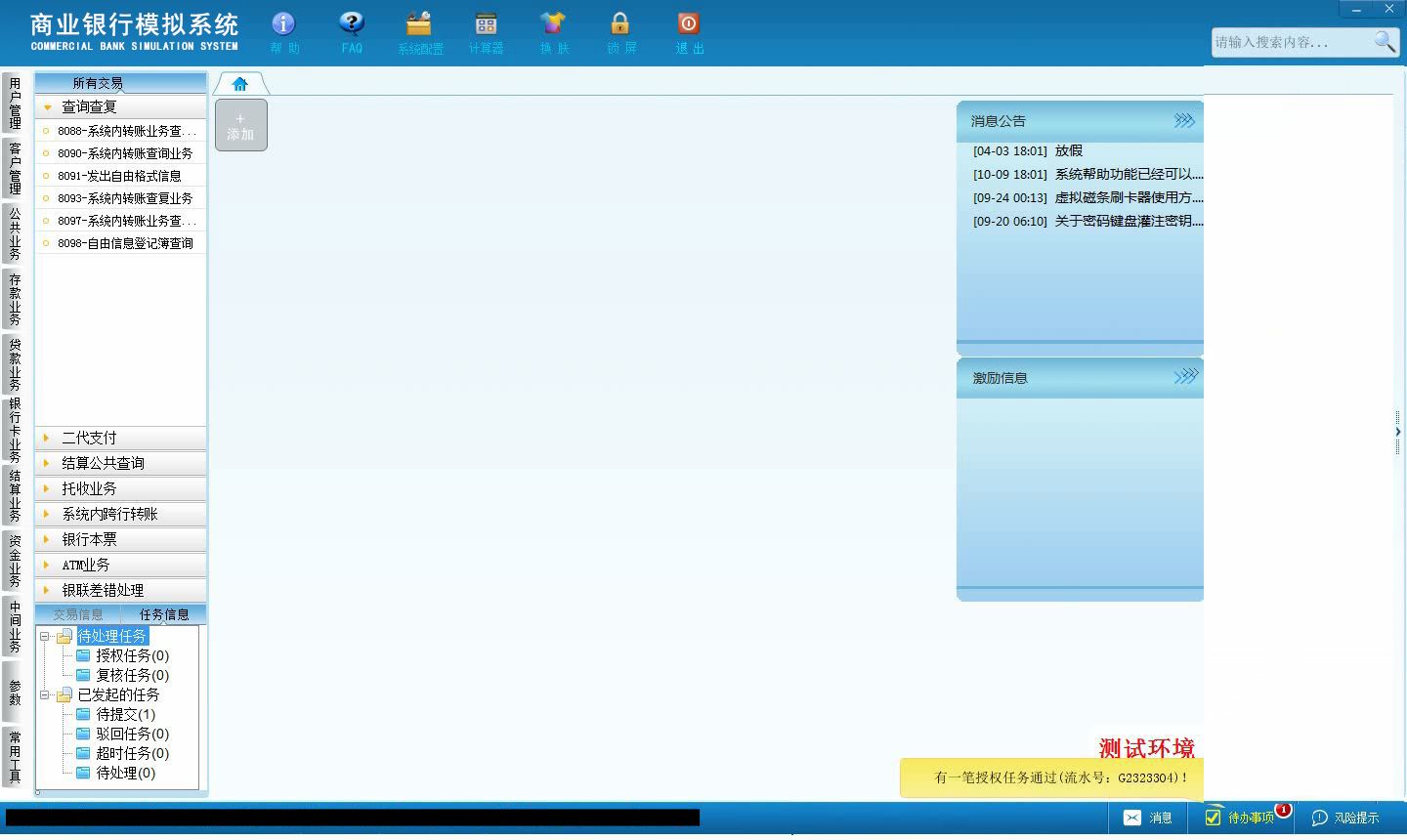The width and height of the screenshot is (1407, 840).
Task: Click the 添加 add shortcut button
Action: 240,125
